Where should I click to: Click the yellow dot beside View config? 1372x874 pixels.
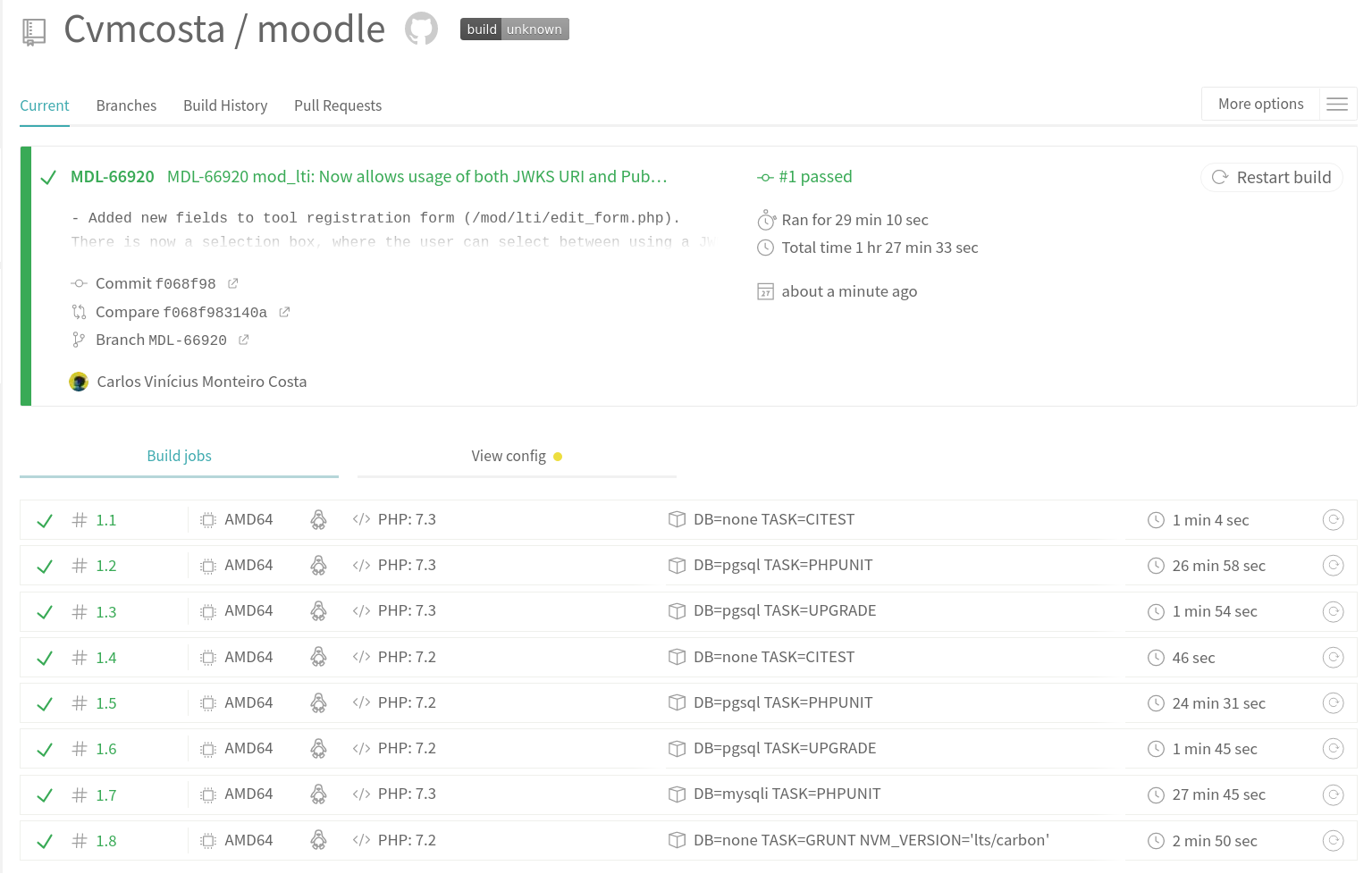point(558,457)
